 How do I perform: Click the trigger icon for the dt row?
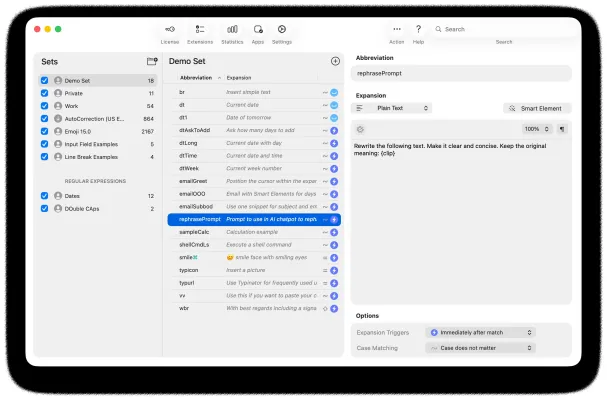(x=334, y=105)
